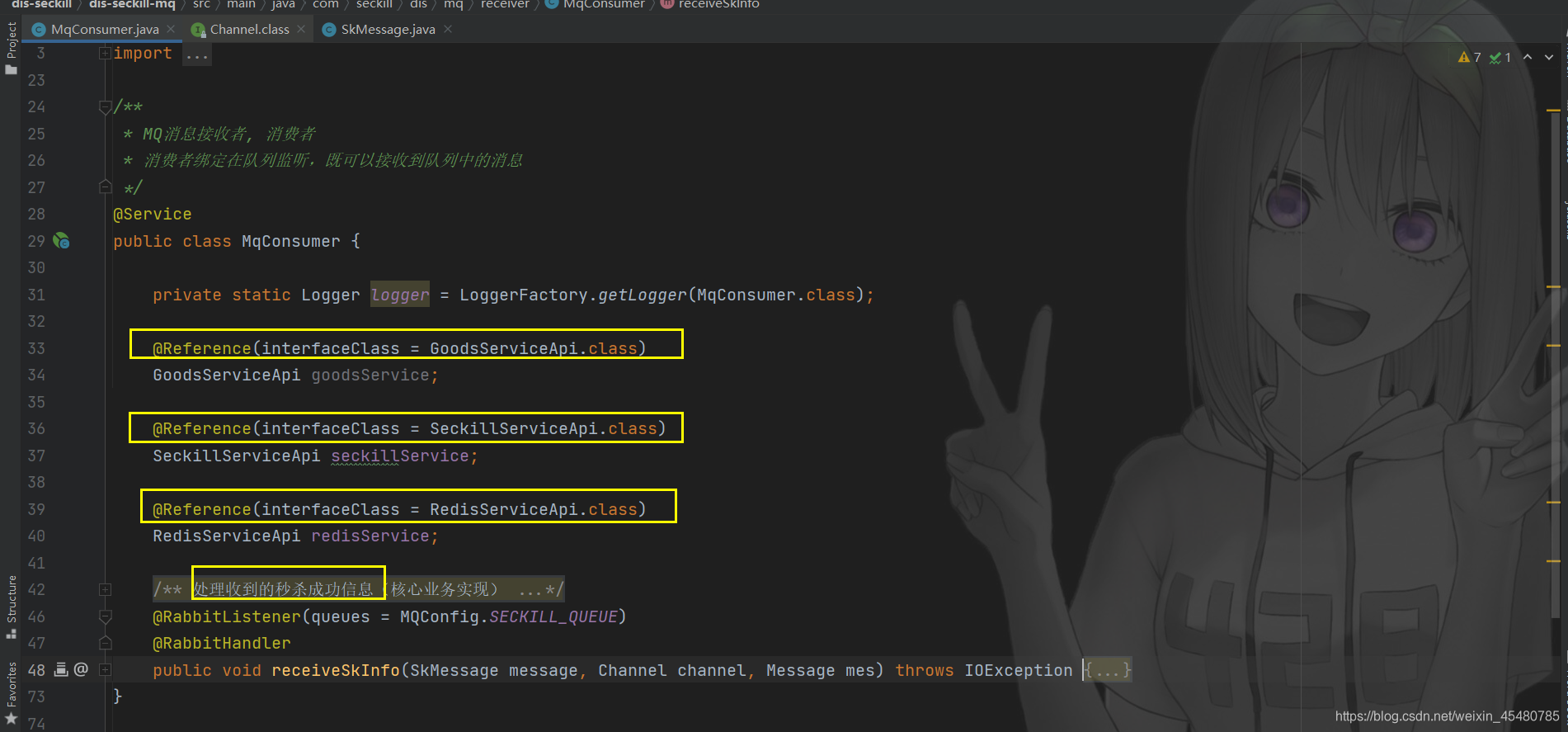
Task: Open the Project tool window
Action: (12, 48)
